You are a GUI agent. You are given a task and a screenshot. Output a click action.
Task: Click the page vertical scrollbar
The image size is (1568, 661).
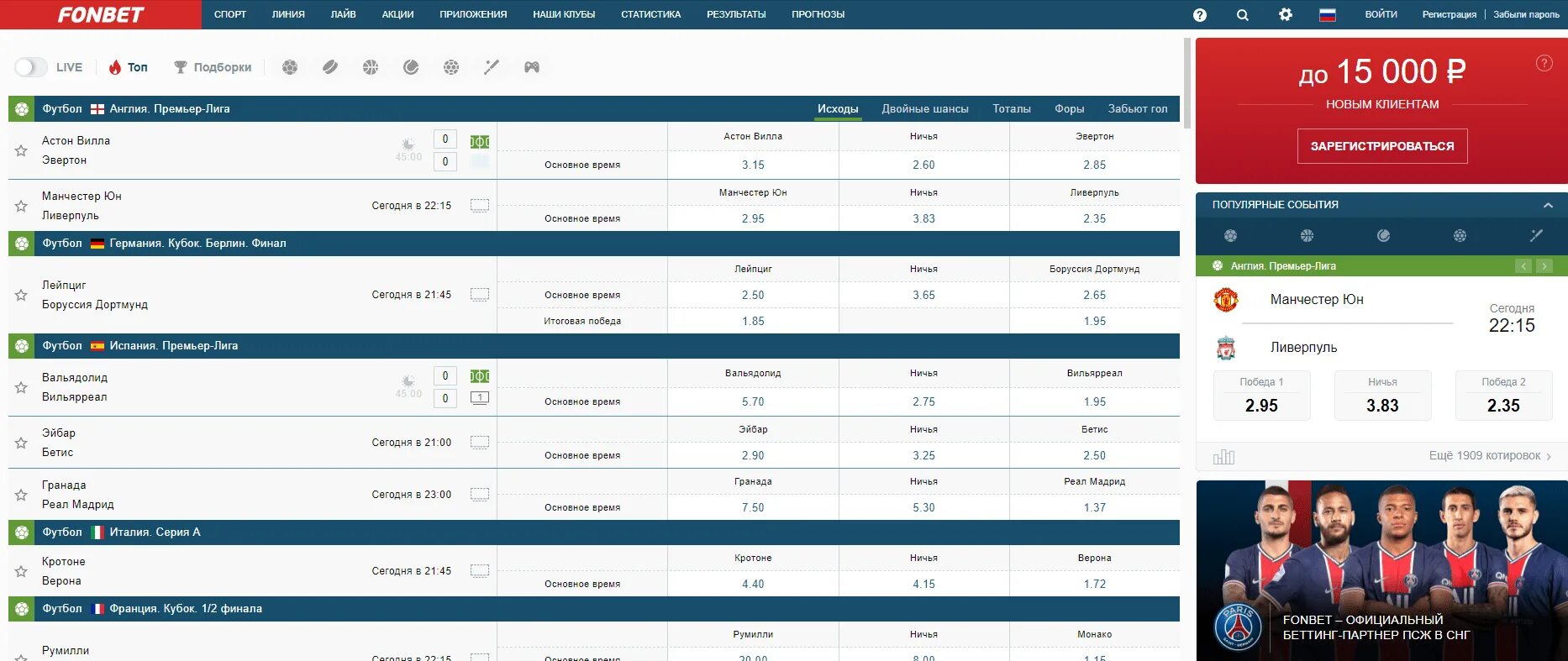tap(1187, 84)
